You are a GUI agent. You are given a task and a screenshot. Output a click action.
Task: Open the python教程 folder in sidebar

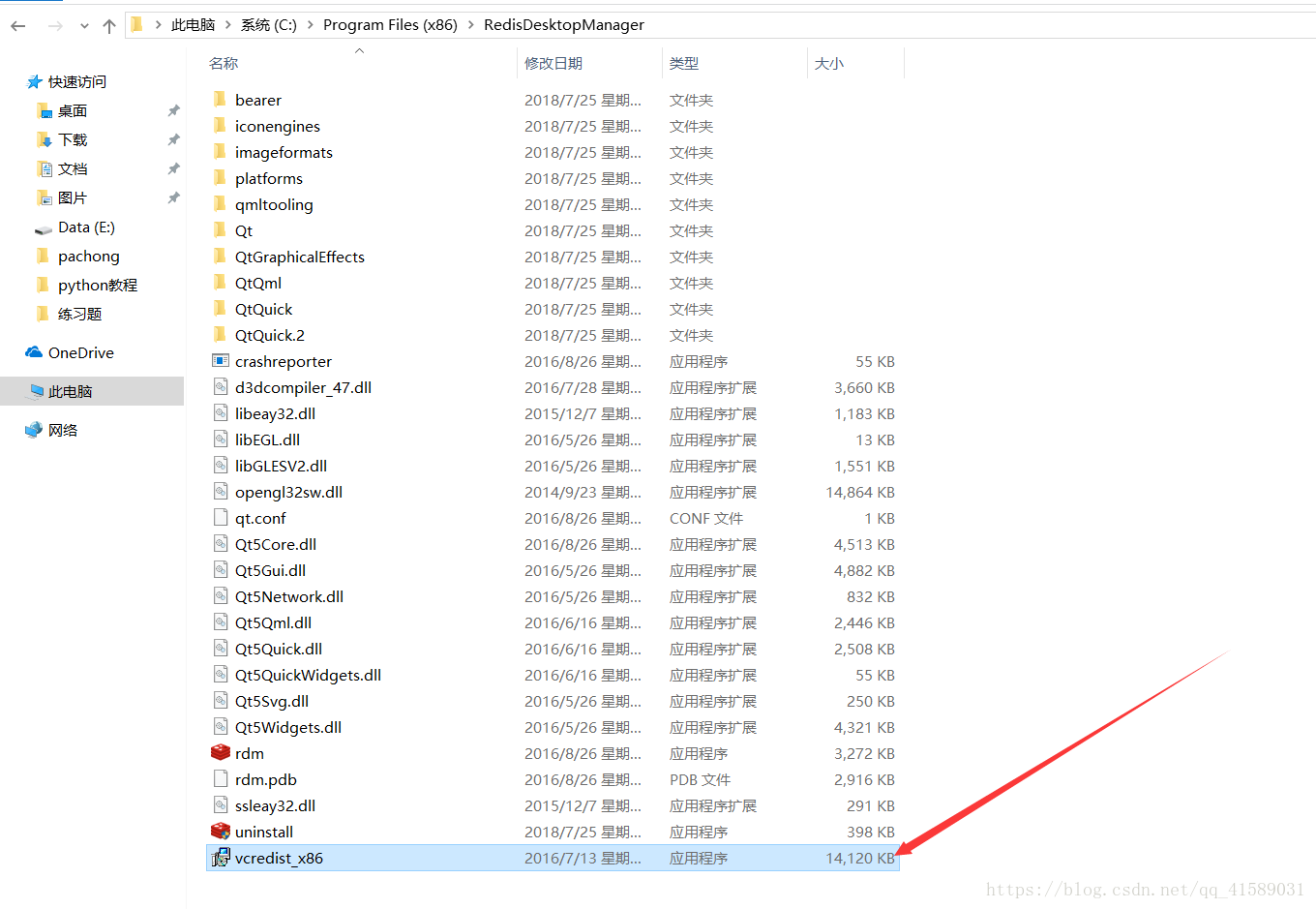point(98,285)
